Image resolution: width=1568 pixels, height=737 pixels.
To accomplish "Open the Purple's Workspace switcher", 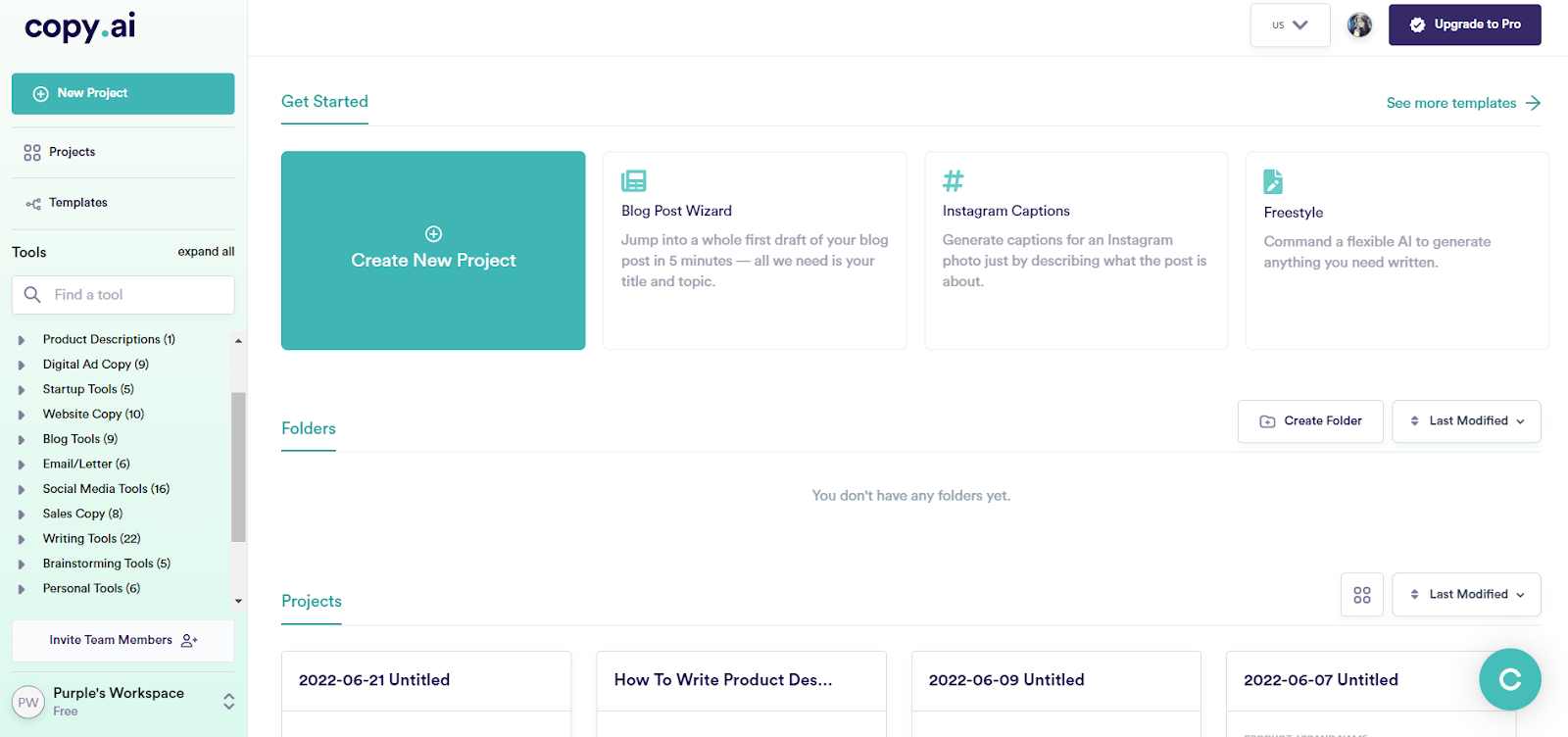I will pyautogui.click(x=228, y=701).
